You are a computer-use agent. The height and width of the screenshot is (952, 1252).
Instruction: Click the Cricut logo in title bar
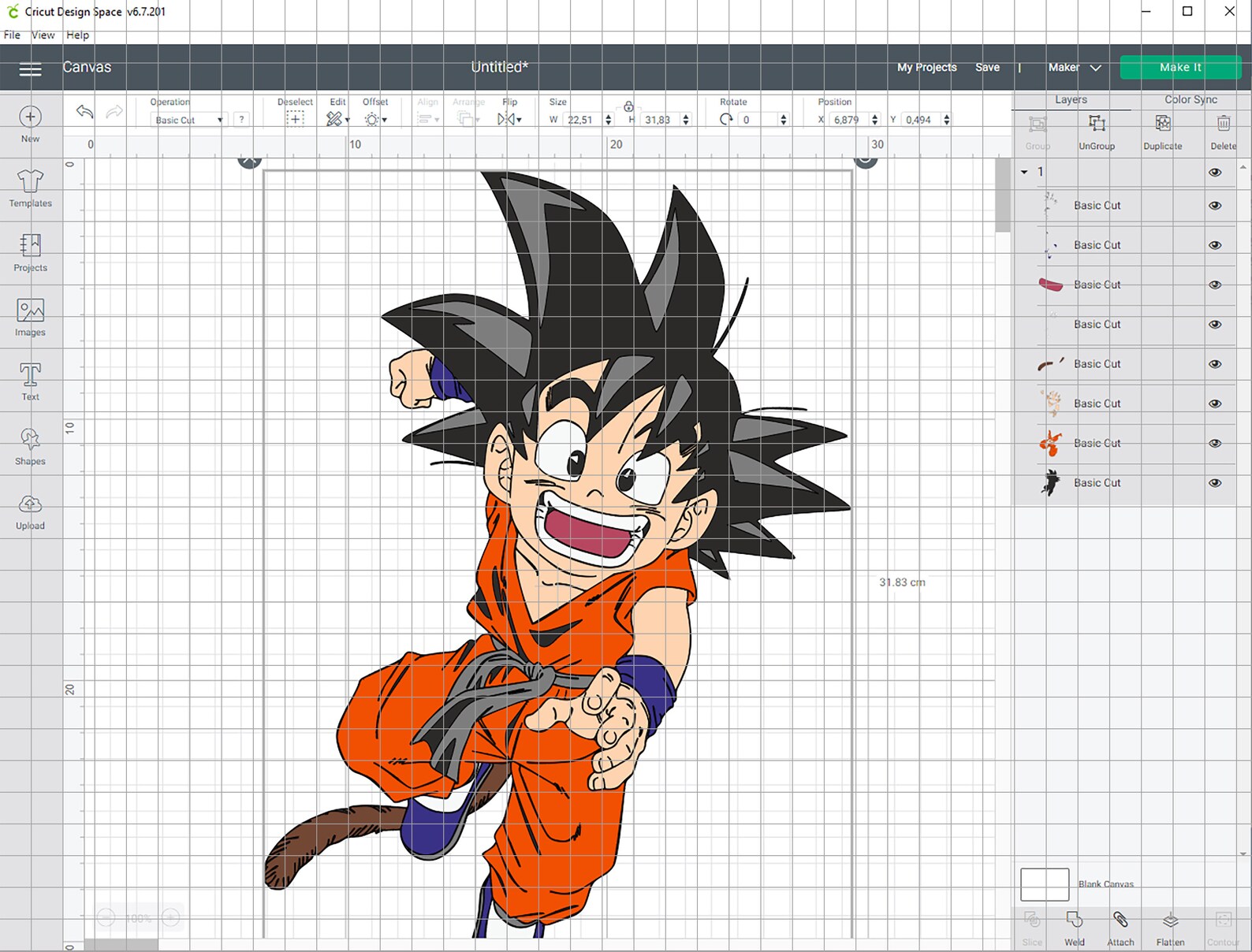(13, 12)
